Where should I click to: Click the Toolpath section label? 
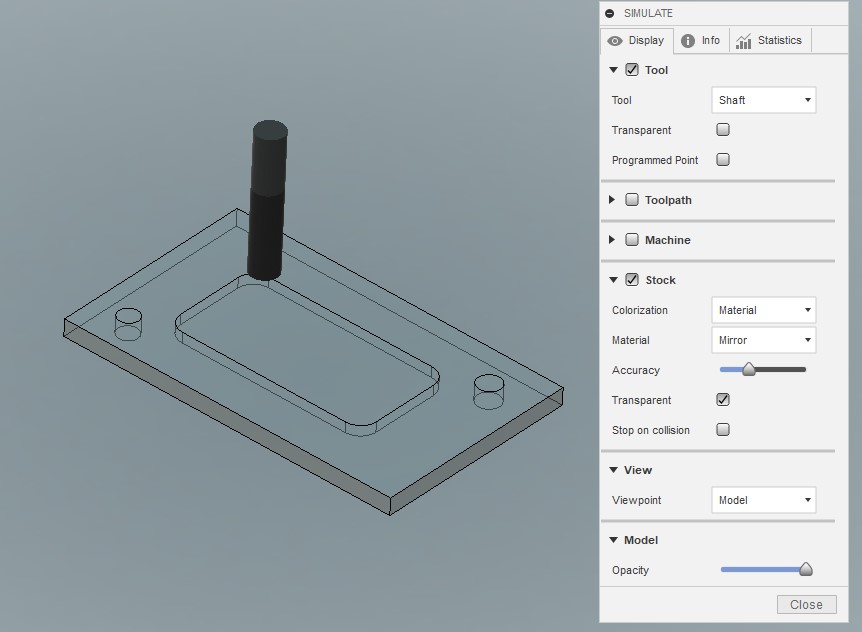click(668, 200)
